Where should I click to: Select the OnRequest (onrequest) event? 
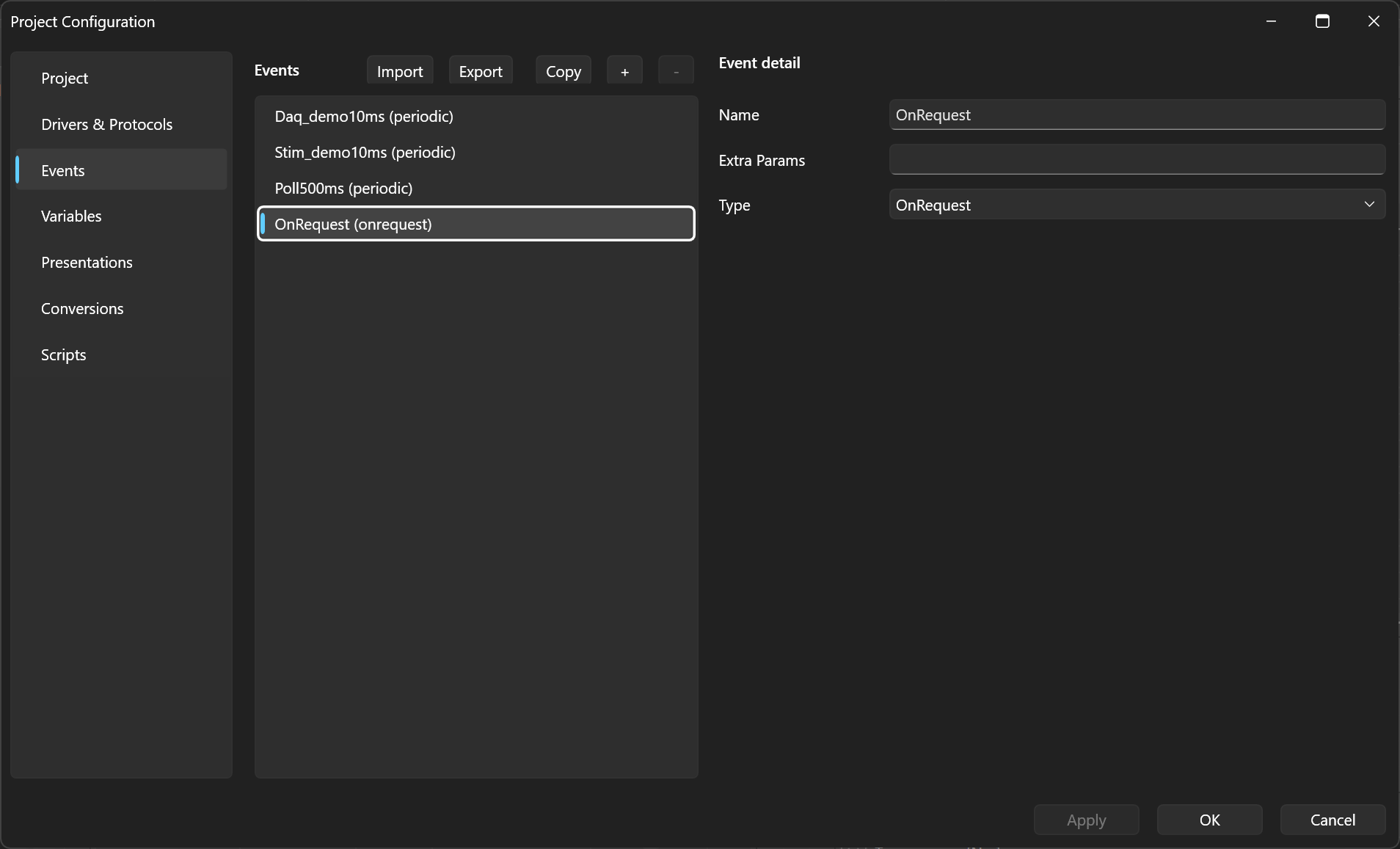coord(476,224)
